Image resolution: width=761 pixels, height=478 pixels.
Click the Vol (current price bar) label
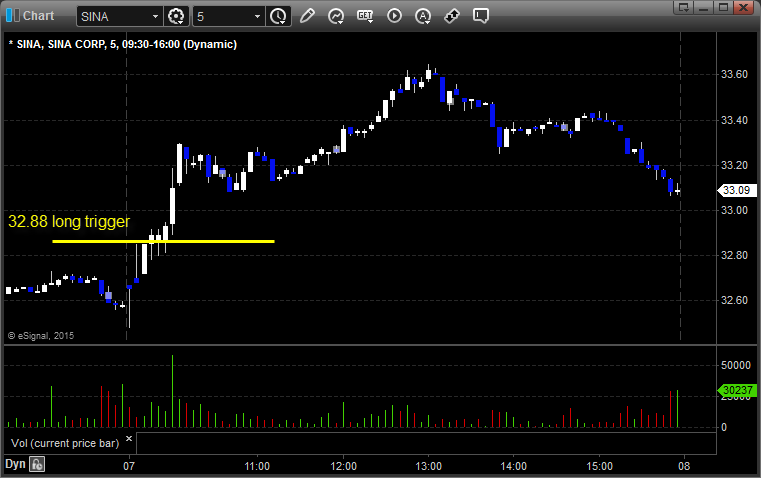[x=65, y=443]
